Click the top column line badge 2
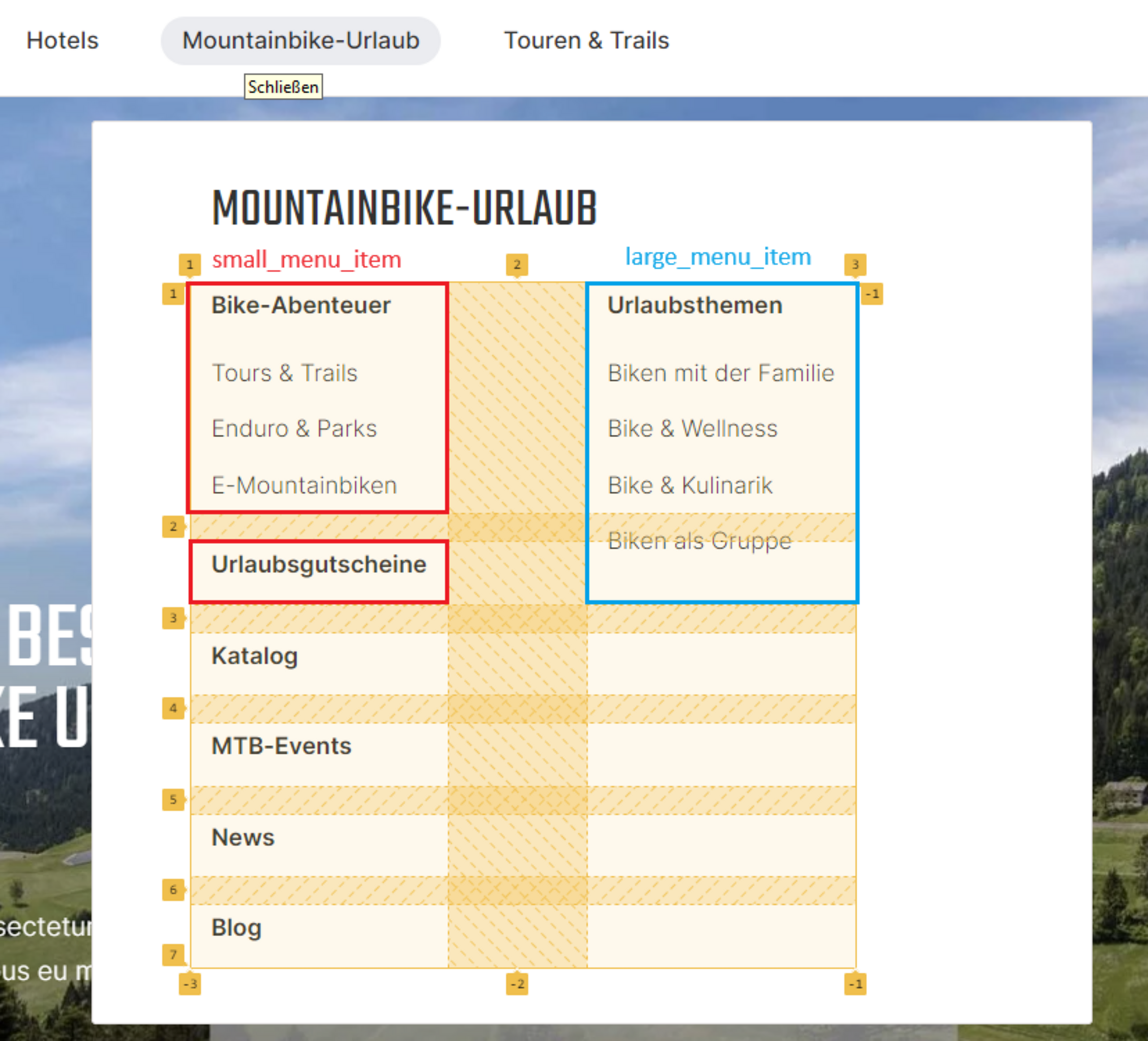 coord(517,265)
